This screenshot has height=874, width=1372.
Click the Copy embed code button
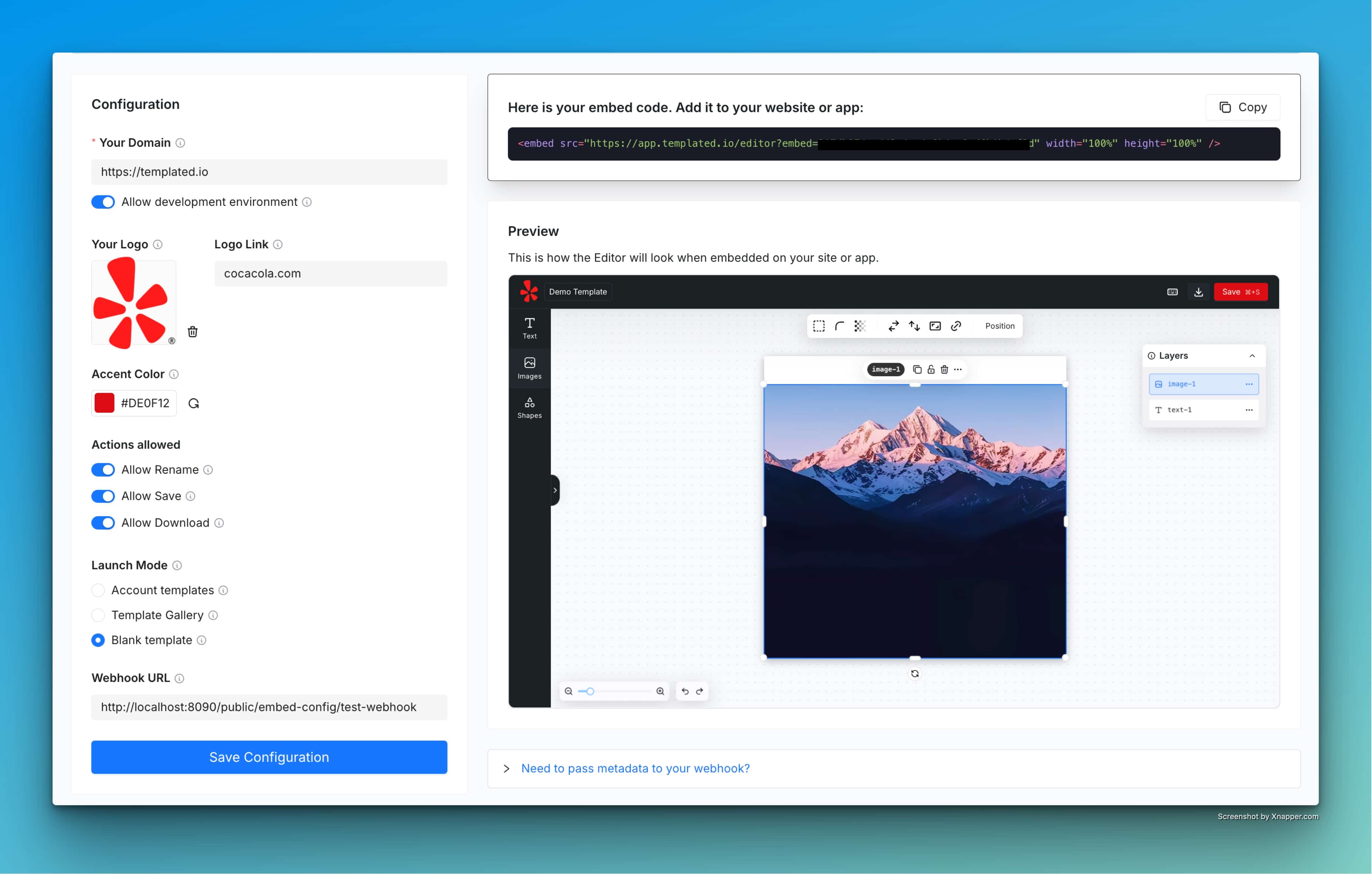click(1243, 106)
